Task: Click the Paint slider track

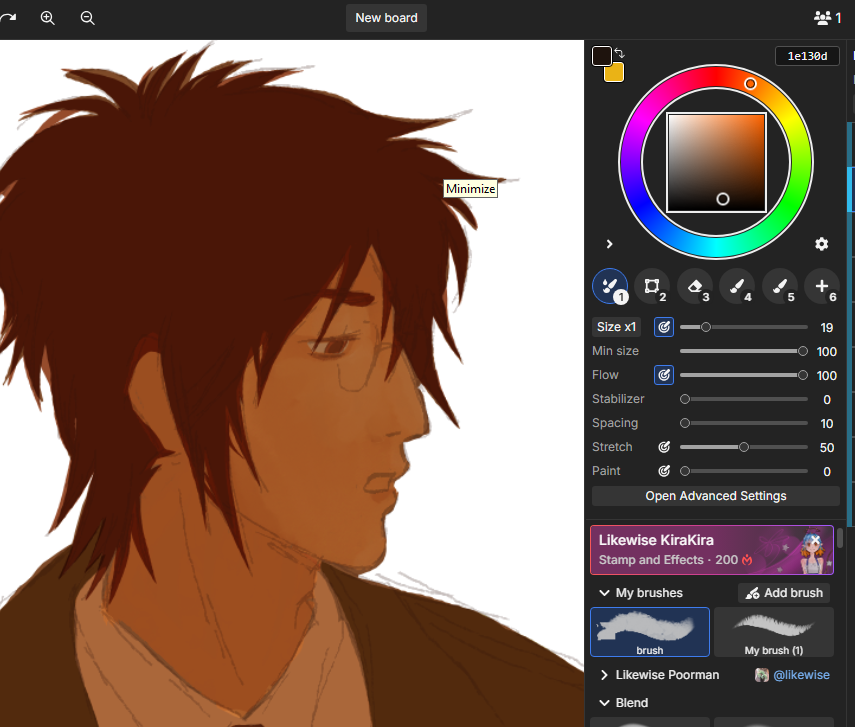Action: pyautogui.click(x=744, y=471)
